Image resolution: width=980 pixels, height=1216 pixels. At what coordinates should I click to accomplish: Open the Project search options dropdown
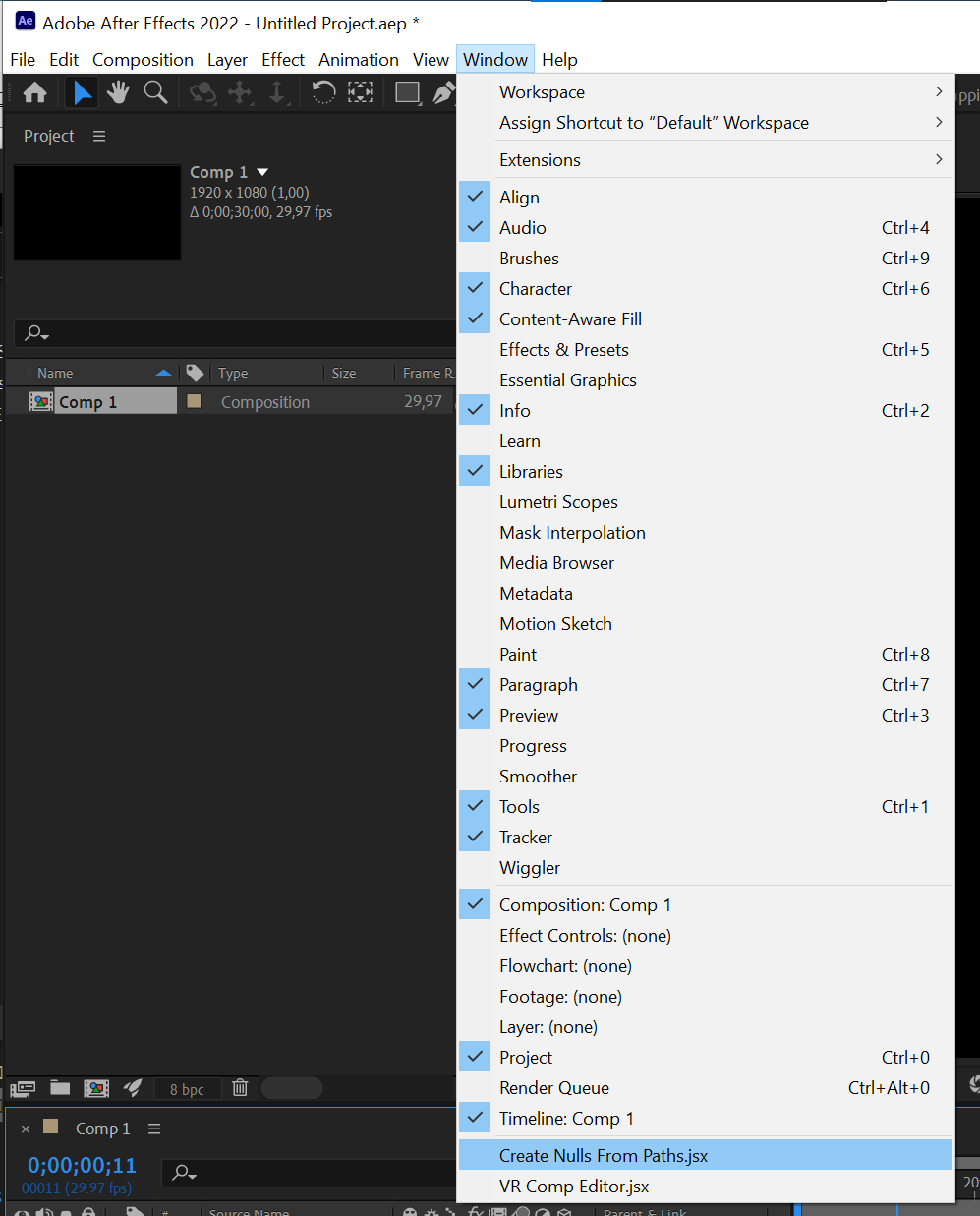point(37,333)
